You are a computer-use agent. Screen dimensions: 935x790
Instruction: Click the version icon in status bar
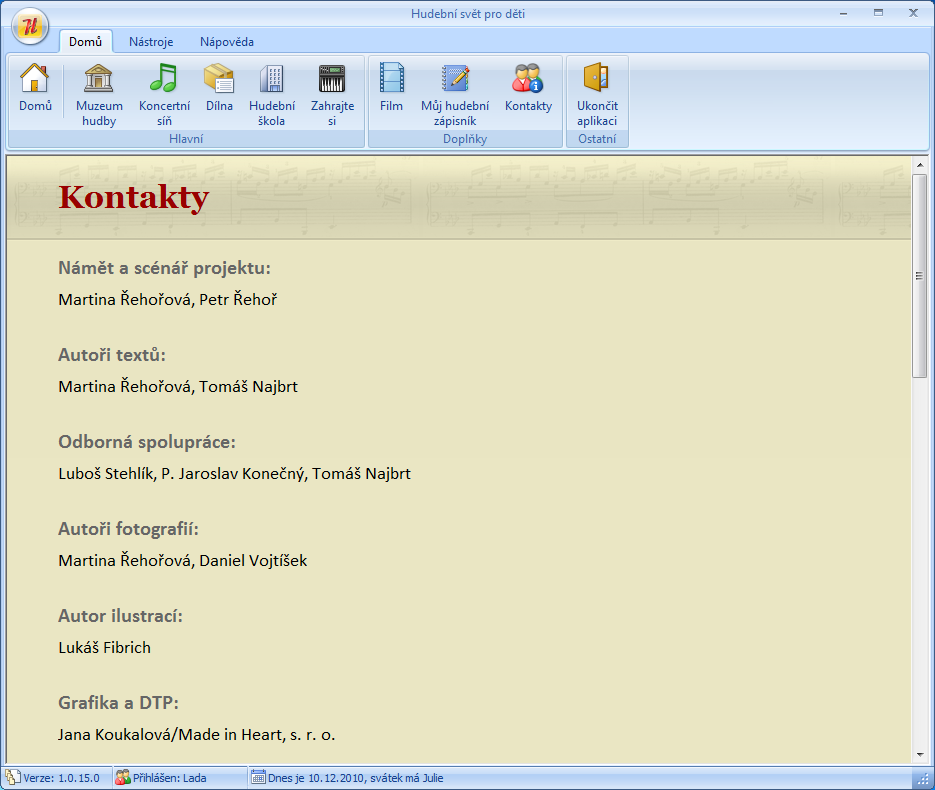click(13, 777)
